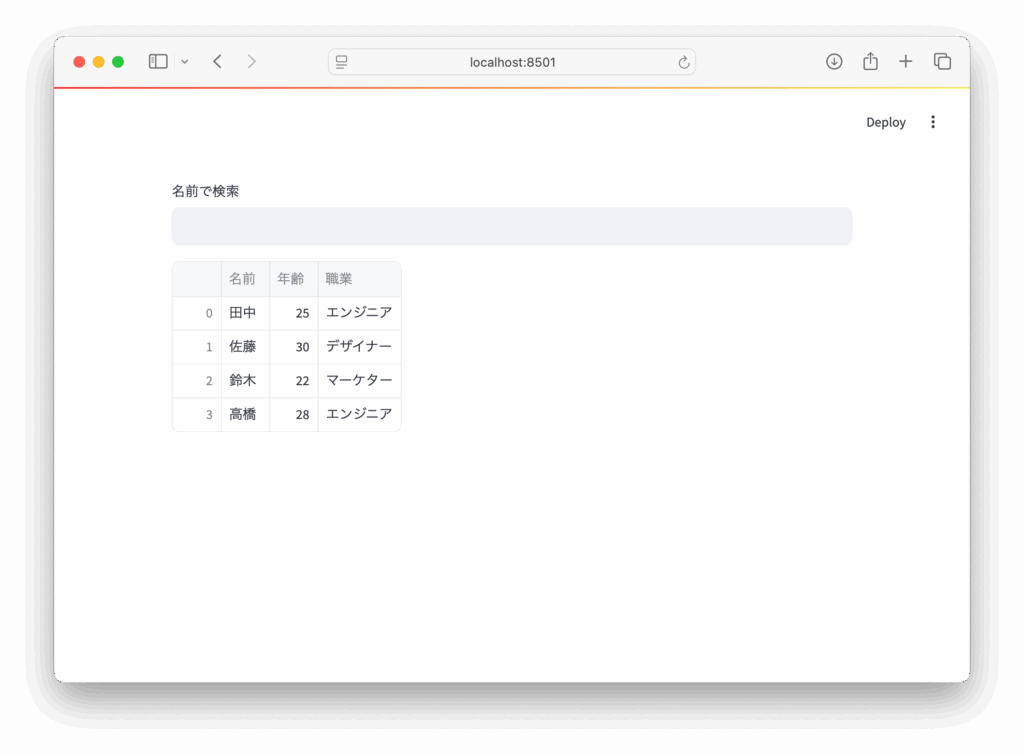Click the age cell showing 22
Image resolution: width=1024 pixels, height=754 pixels.
click(294, 381)
